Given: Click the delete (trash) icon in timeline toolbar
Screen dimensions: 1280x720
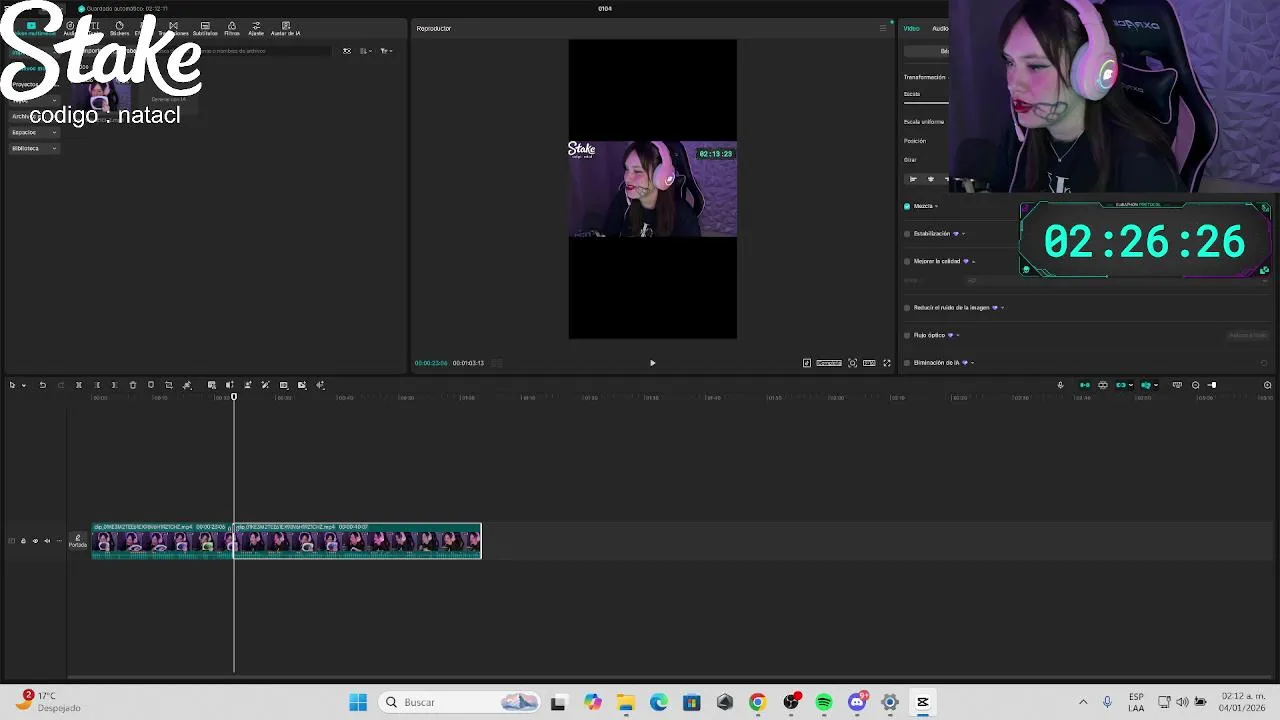Looking at the screenshot, I should pos(133,385).
